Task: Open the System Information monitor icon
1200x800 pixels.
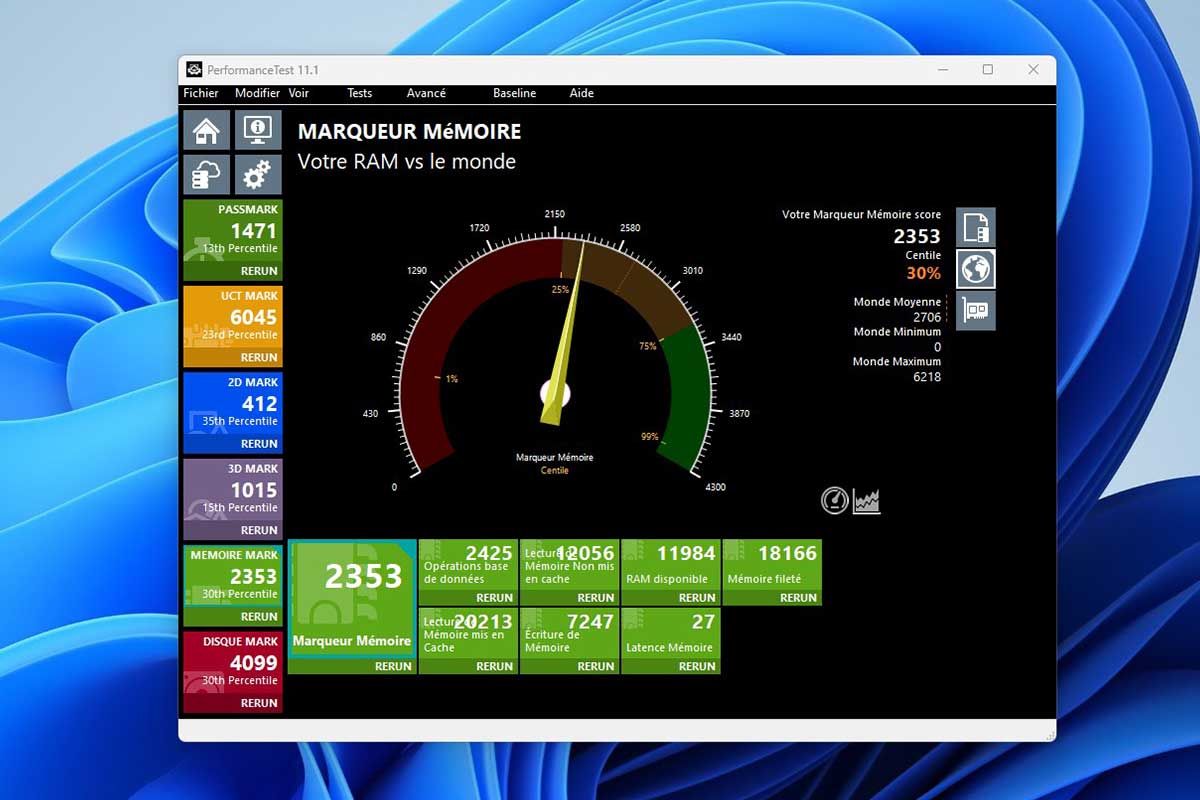Action: [x=258, y=130]
